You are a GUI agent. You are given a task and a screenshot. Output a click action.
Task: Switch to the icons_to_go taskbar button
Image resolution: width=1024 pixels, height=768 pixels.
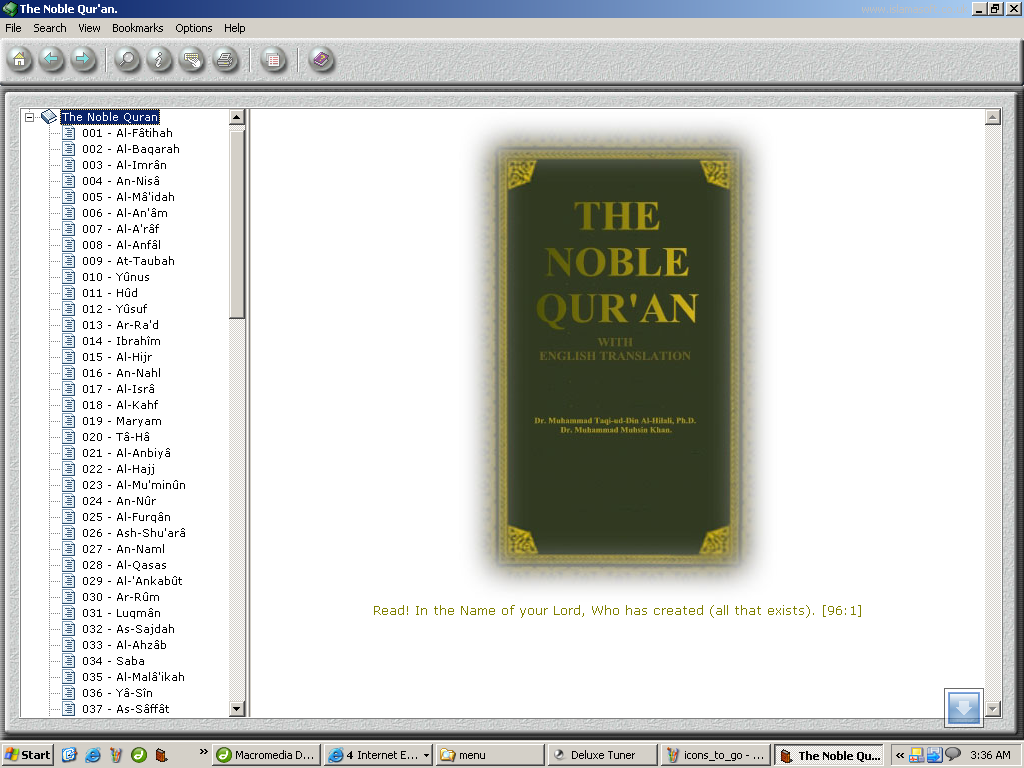(714, 755)
